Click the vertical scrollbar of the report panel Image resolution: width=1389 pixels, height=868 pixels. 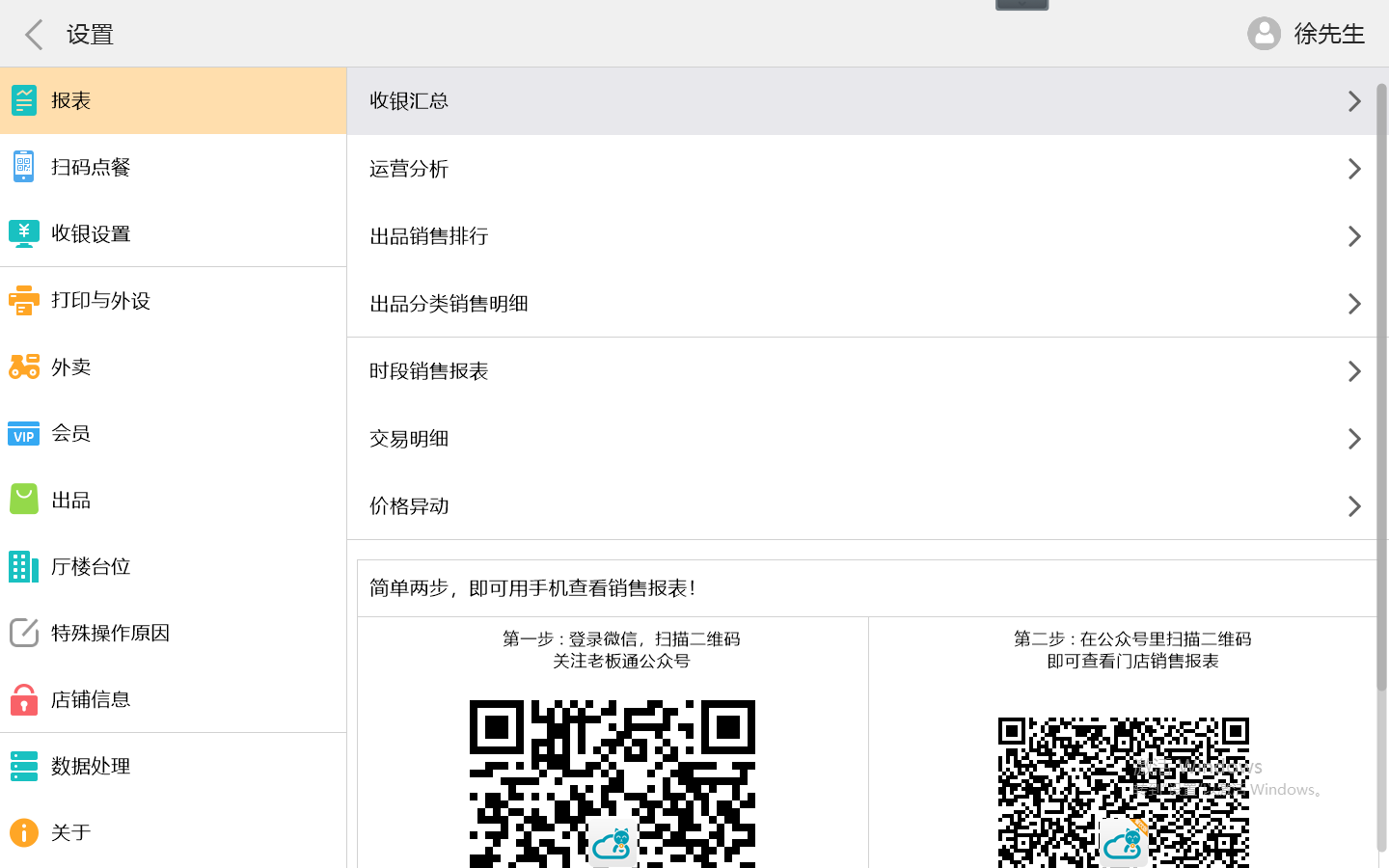(1382, 386)
